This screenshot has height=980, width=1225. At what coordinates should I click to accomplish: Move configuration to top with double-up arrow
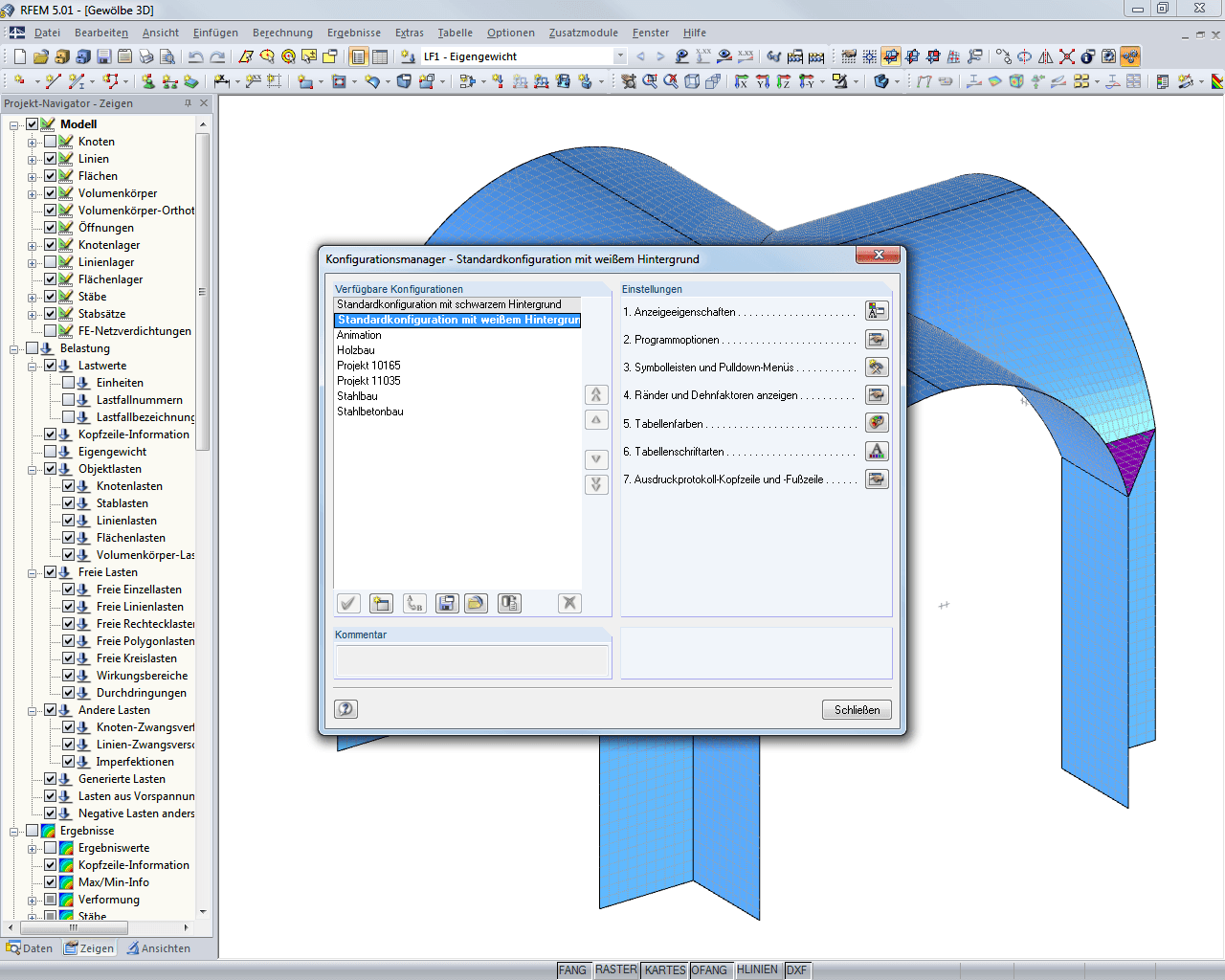pyautogui.click(x=596, y=394)
